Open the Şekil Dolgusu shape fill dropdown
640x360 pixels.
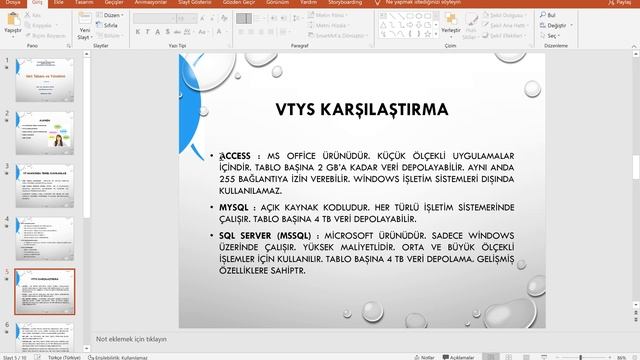(x=504, y=15)
